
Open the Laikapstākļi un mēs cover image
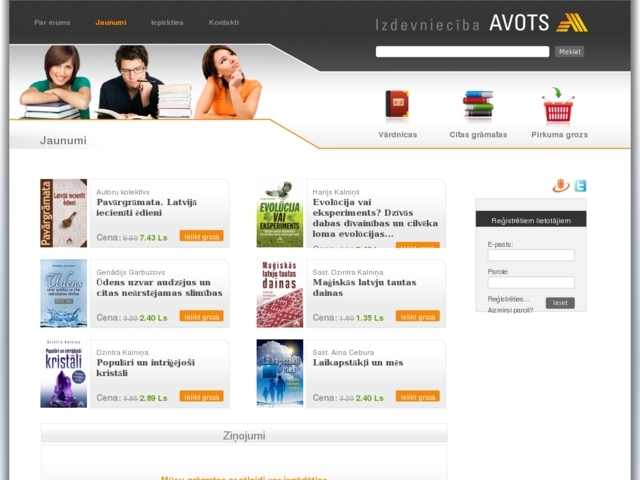coord(280,373)
